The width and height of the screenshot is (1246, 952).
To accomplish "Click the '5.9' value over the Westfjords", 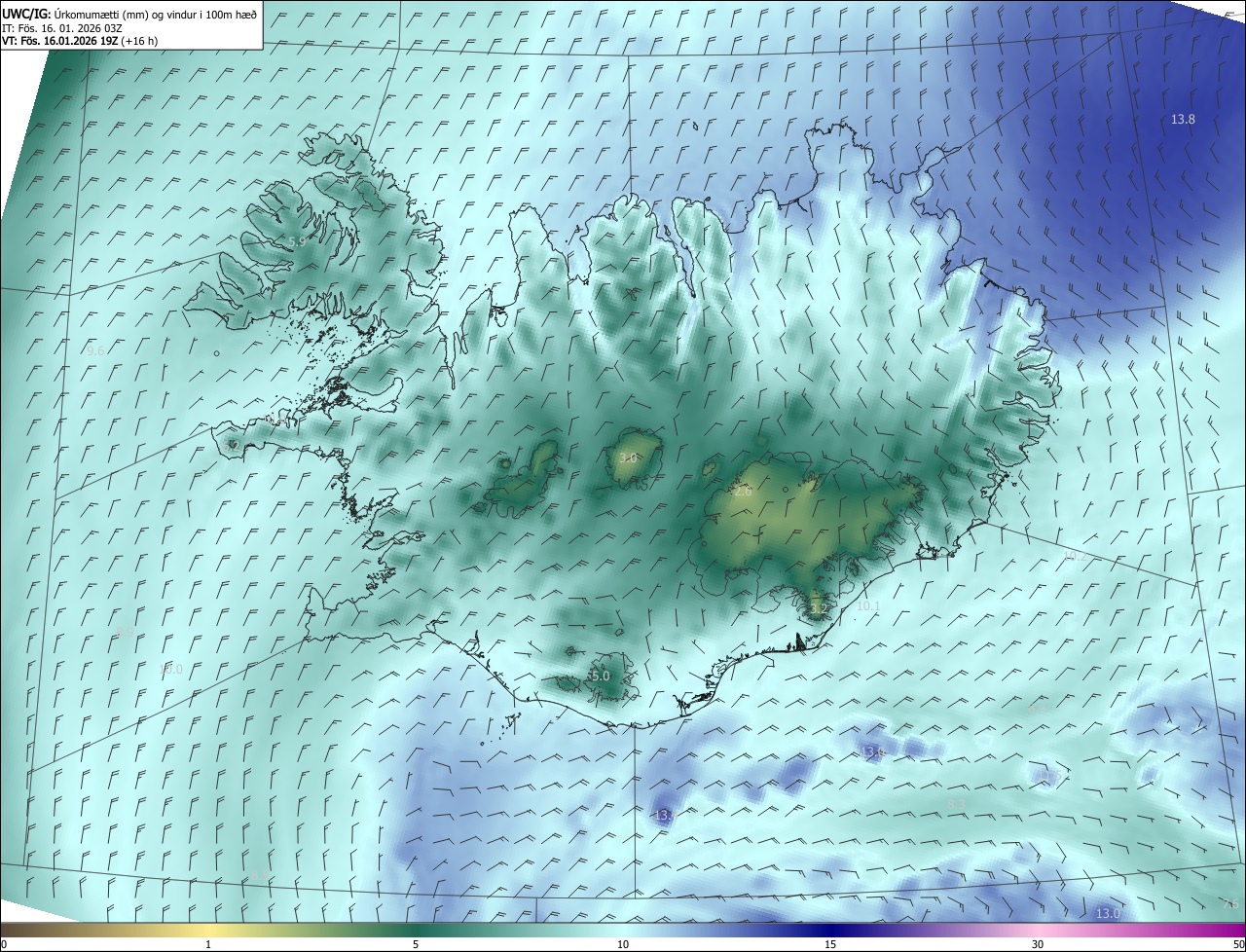I will (x=297, y=241).
